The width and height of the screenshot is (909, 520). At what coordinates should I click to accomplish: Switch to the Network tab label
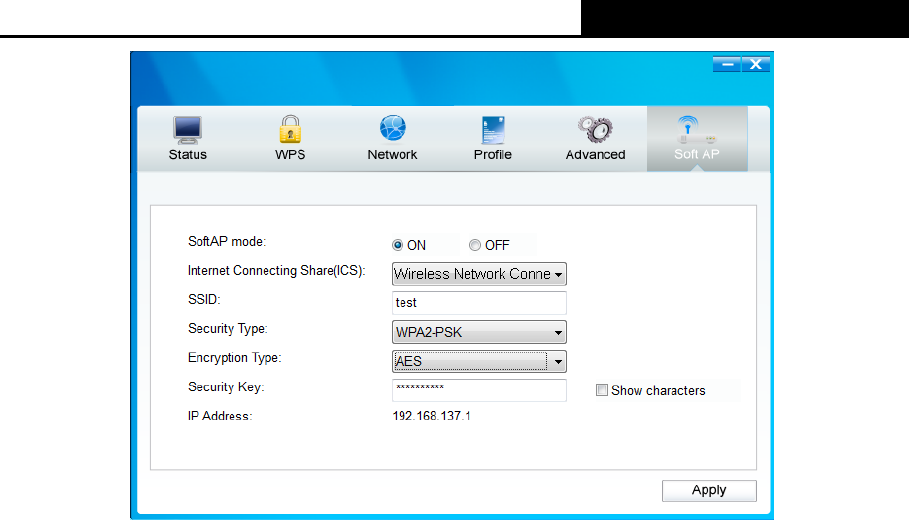tap(392, 155)
